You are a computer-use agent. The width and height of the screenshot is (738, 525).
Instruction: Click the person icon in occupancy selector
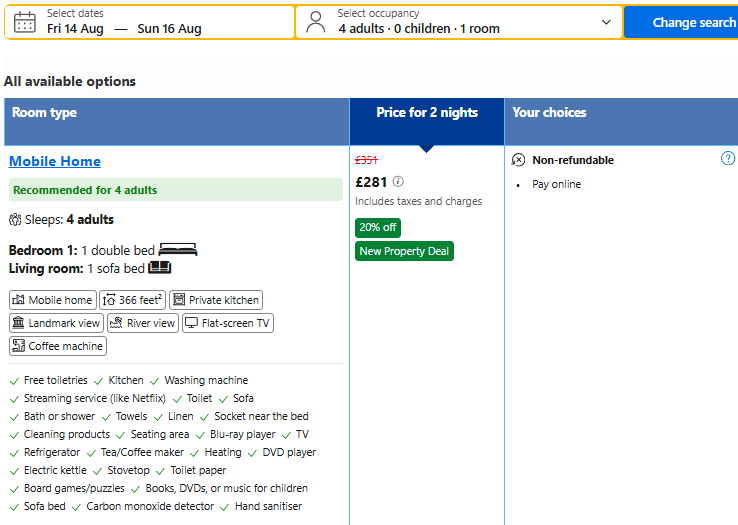click(x=315, y=22)
